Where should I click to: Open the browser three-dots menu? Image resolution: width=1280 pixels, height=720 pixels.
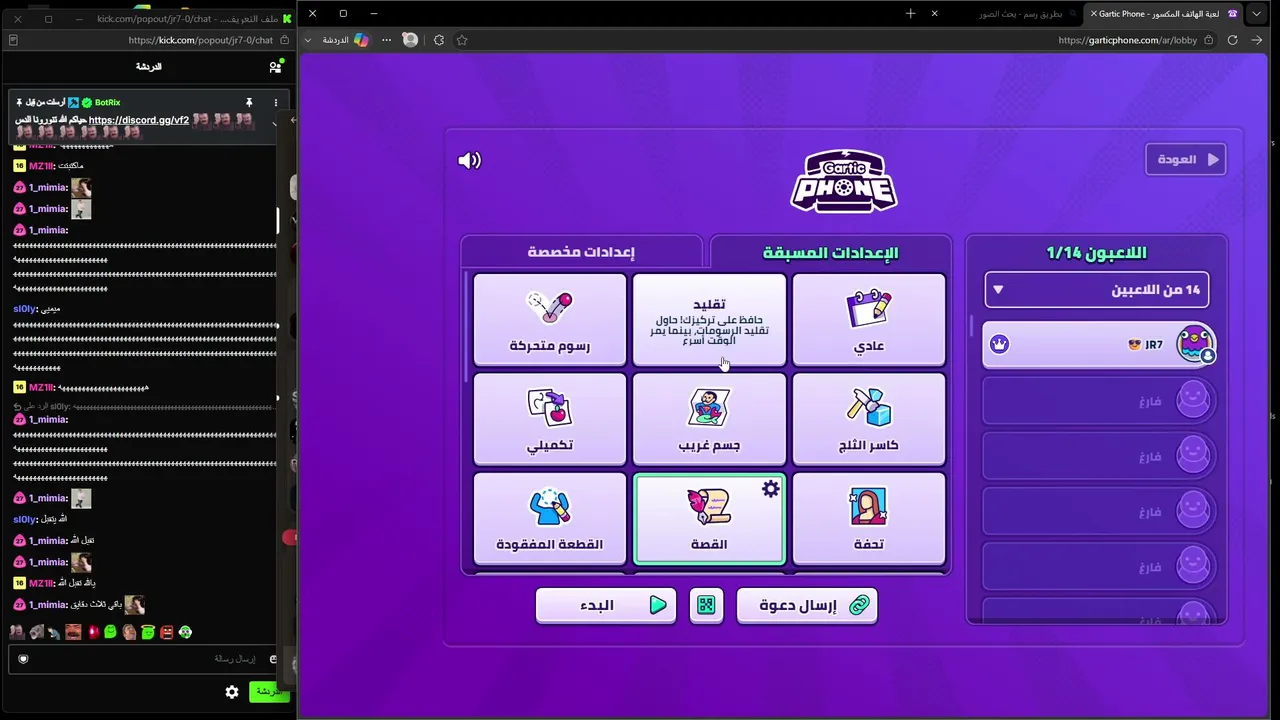(386, 40)
